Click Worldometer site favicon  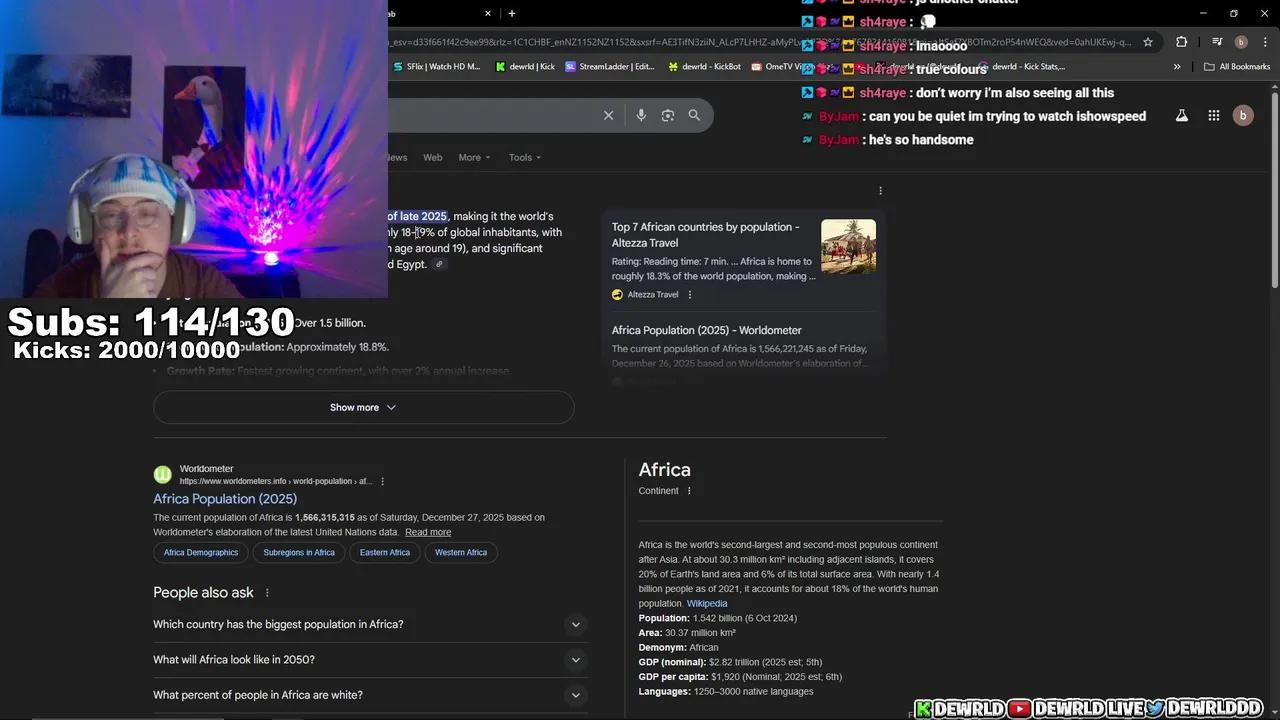tap(162, 474)
